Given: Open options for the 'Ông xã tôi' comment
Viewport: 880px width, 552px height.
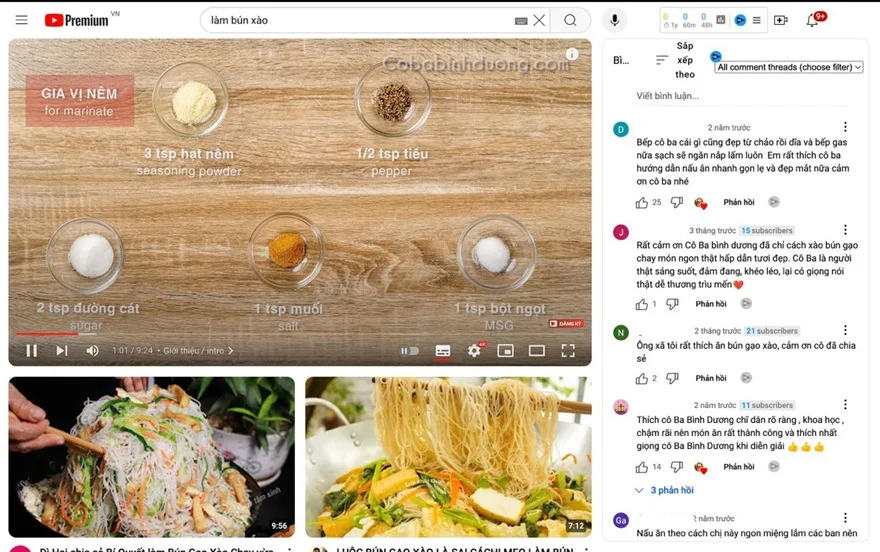Looking at the screenshot, I should click(845, 330).
